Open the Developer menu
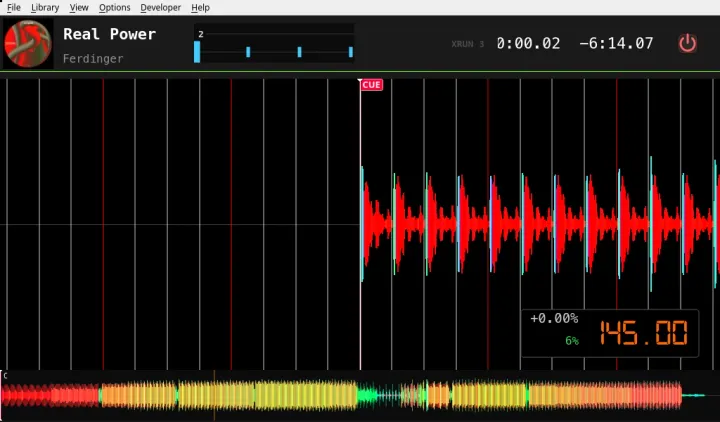Screen dimensions: 720x422 click(161, 7)
